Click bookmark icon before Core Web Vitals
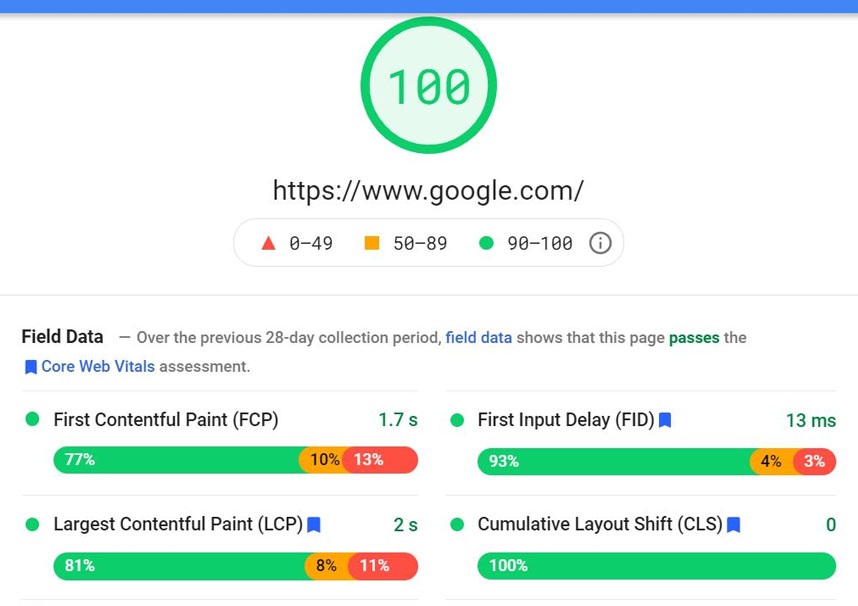This screenshot has width=858, height=606. (30, 367)
